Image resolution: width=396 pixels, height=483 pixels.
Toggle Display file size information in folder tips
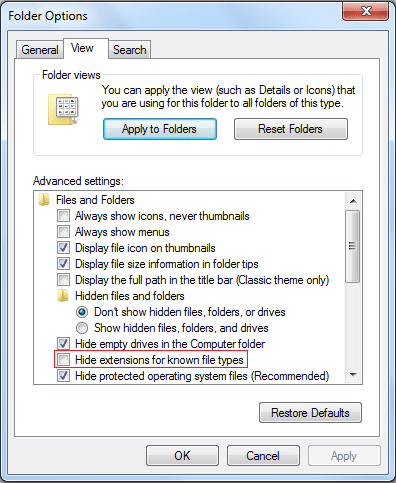click(63, 264)
